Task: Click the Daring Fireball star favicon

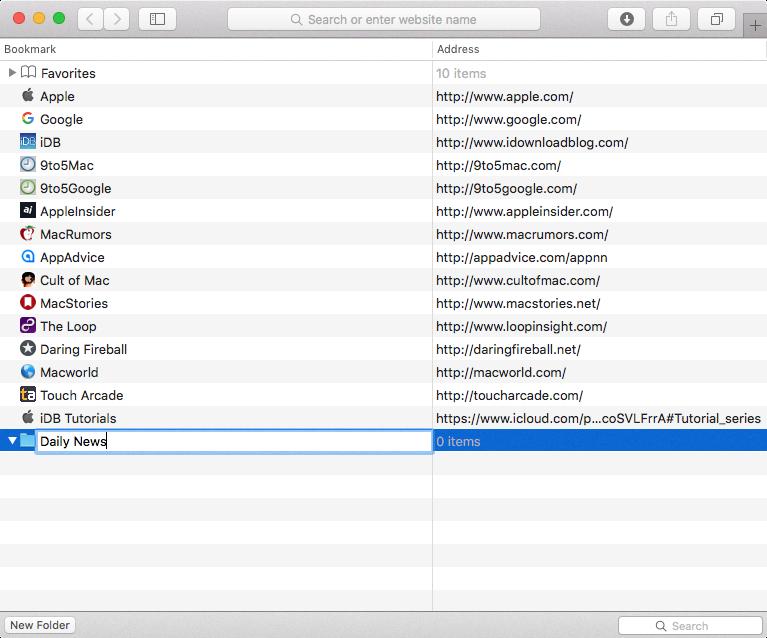Action: pyautogui.click(x=28, y=348)
